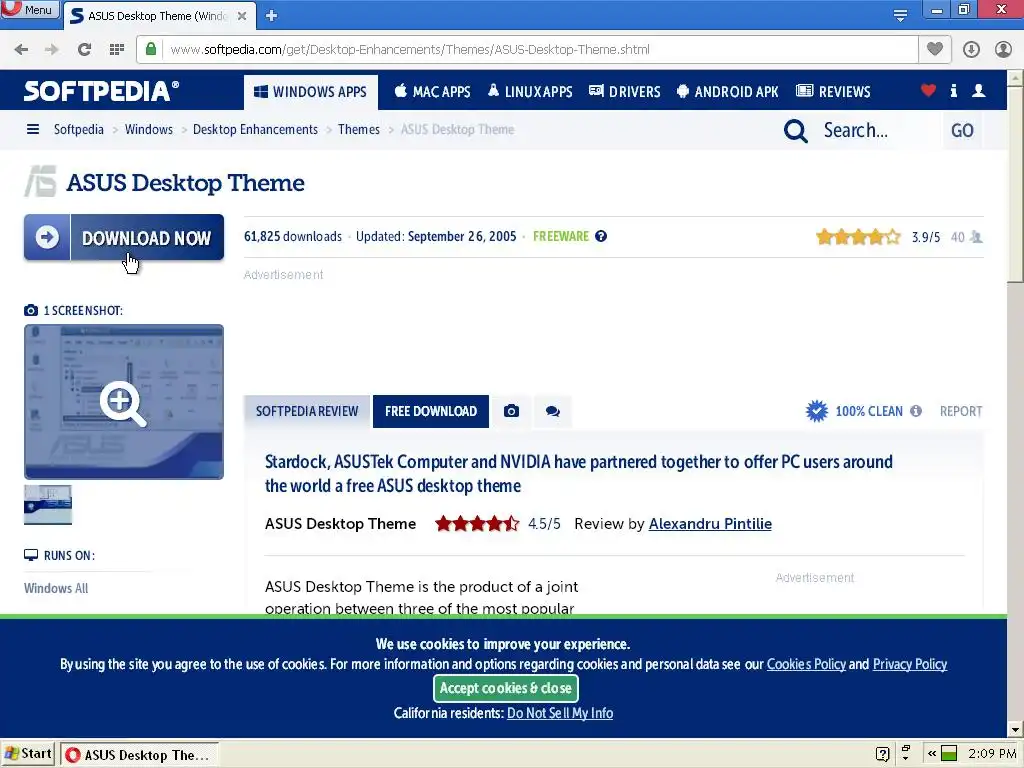Screen dimensions: 1024x768
Task: Close the ASUS Desktop Theme tab
Action: [242, 16]
